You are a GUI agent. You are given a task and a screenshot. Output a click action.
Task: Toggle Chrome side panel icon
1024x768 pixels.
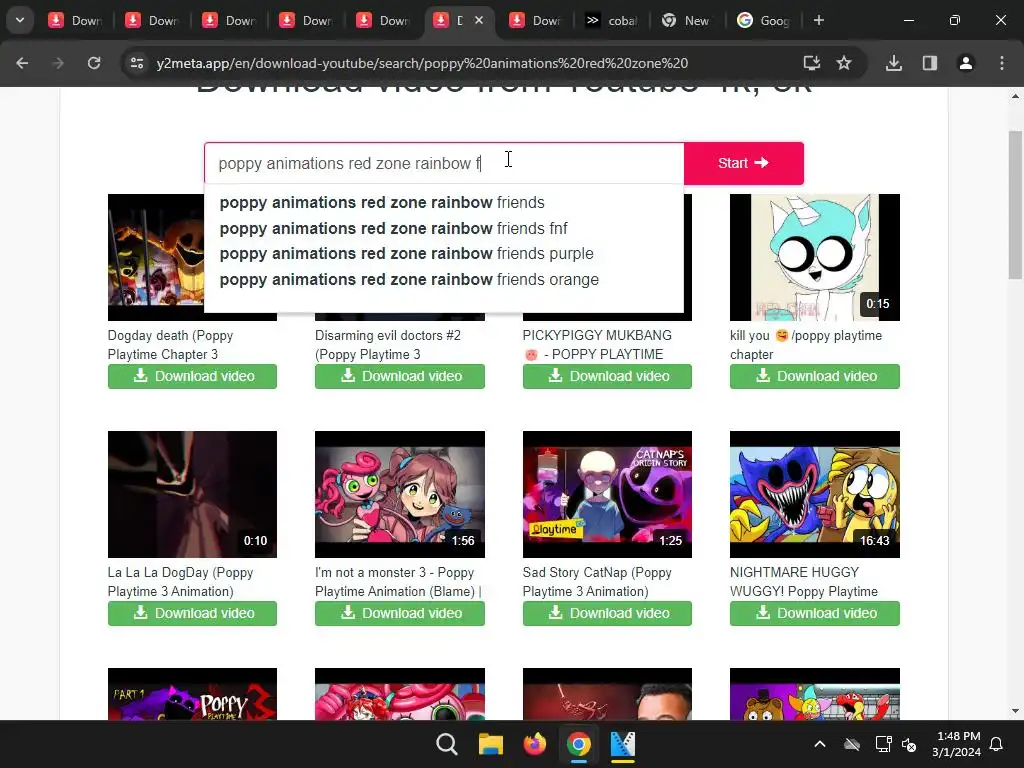click(930, 63)
